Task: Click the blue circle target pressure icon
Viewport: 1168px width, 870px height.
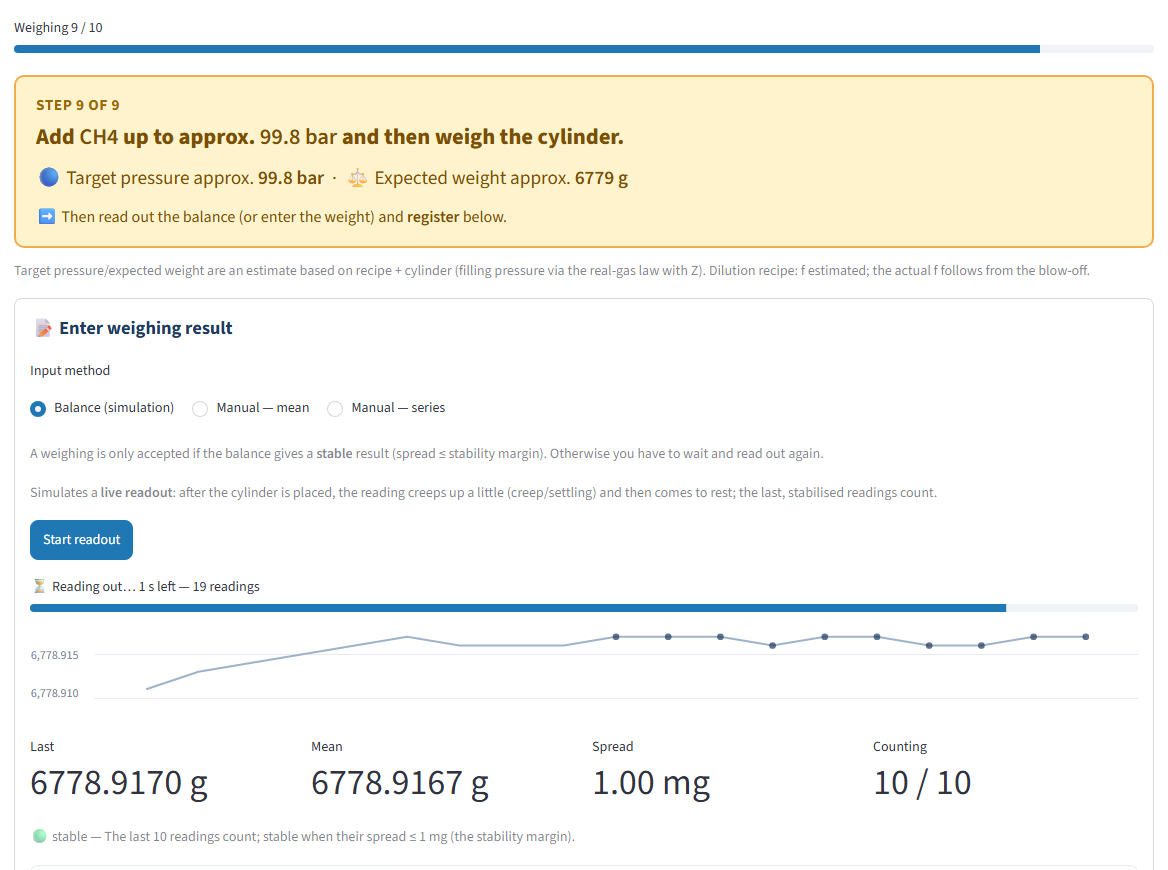Action: (48, 177)
